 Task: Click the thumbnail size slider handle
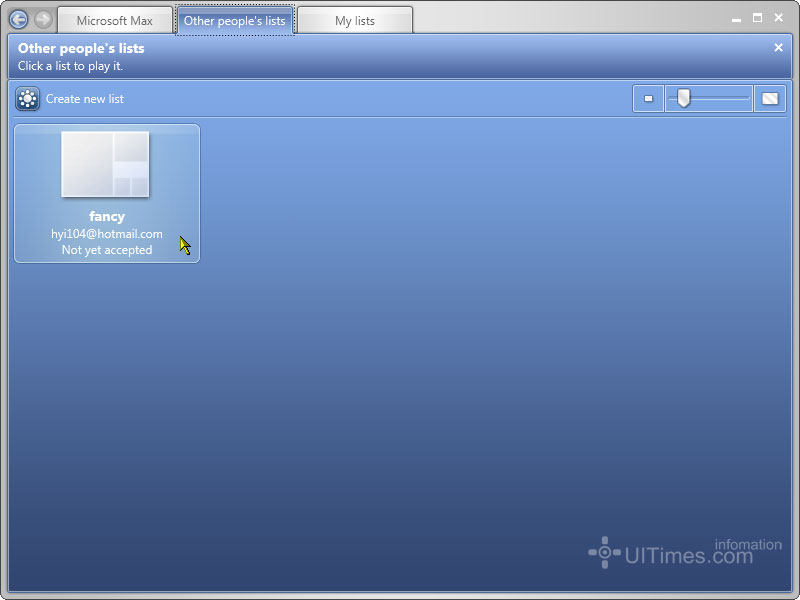[684, 98]
